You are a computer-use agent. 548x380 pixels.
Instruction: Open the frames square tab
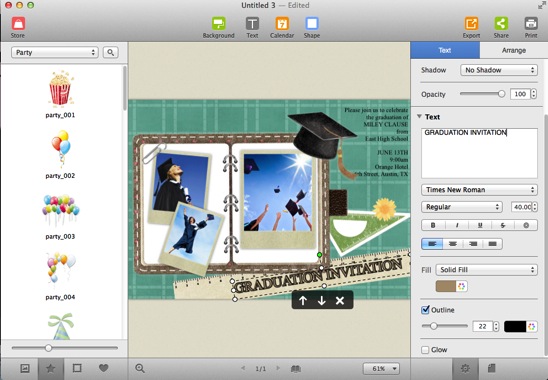[x=77, y=368]
